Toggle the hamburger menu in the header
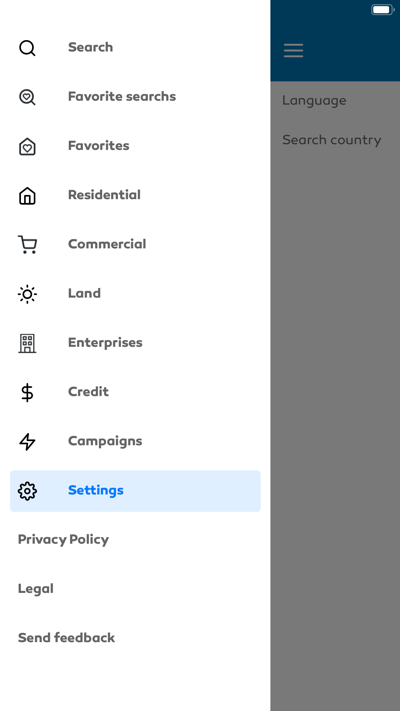The width and height of the screenshot is (400, 711). click(x=293, y=50)
